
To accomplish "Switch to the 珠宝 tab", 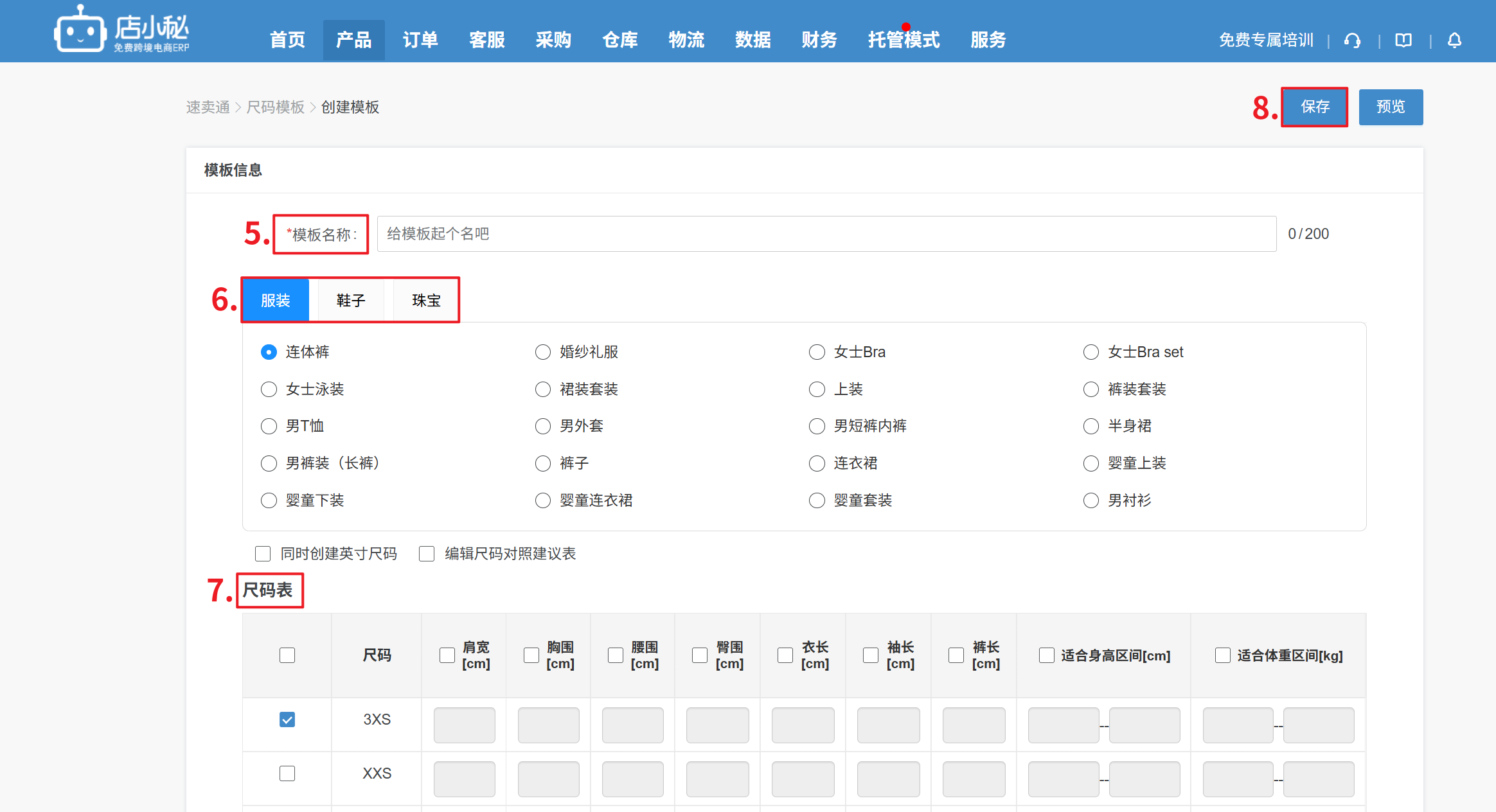I will click(426, 301).
